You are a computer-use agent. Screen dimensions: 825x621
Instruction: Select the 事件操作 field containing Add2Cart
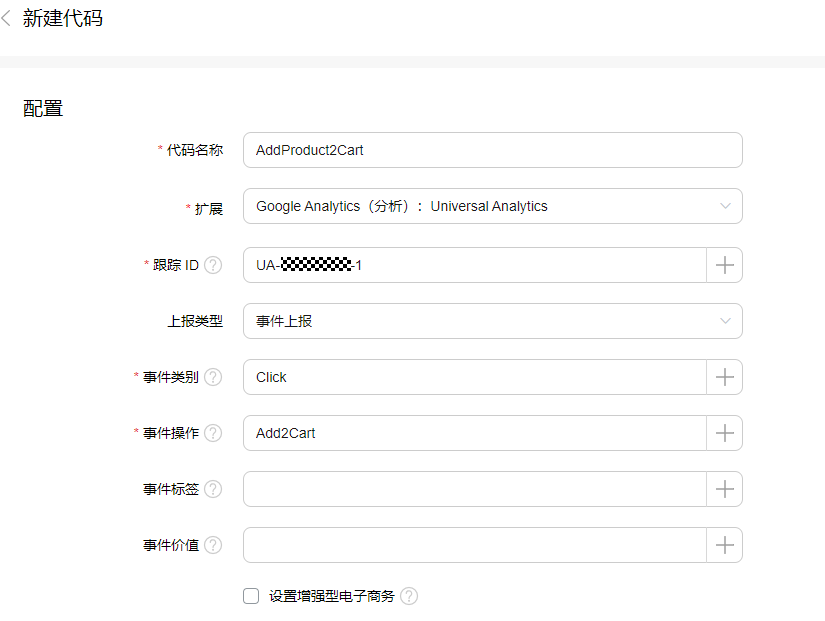pyautogui.click(x=474, y=433)
